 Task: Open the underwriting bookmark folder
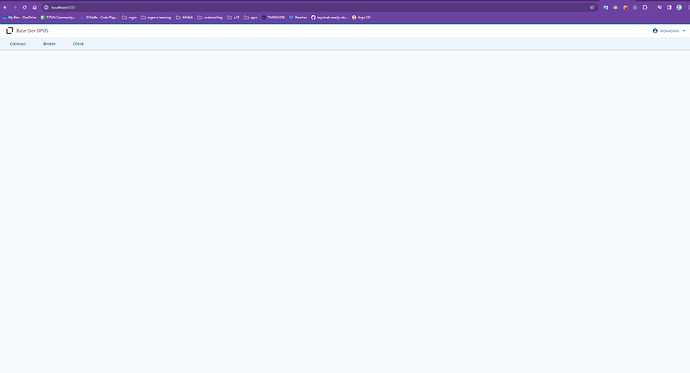point(210,18)
